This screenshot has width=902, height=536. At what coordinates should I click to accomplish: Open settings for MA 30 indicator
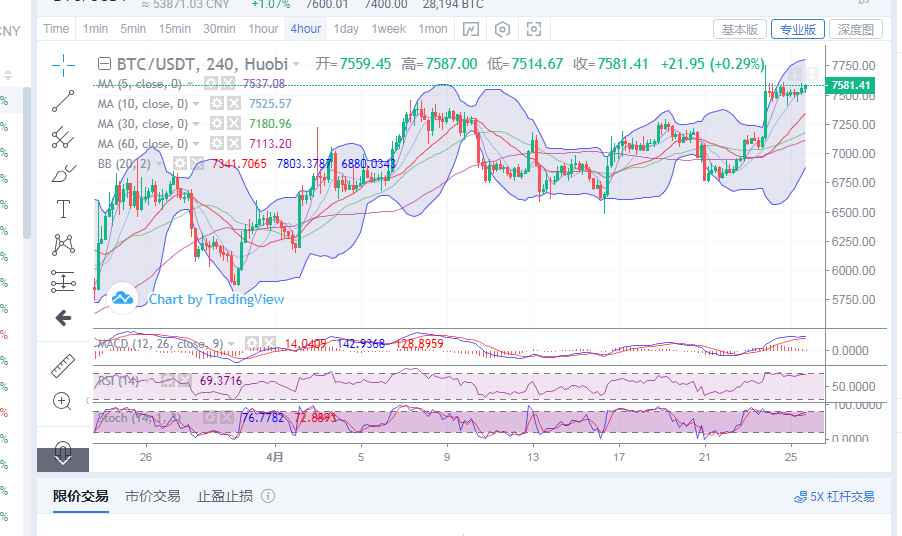click(216, 124)
